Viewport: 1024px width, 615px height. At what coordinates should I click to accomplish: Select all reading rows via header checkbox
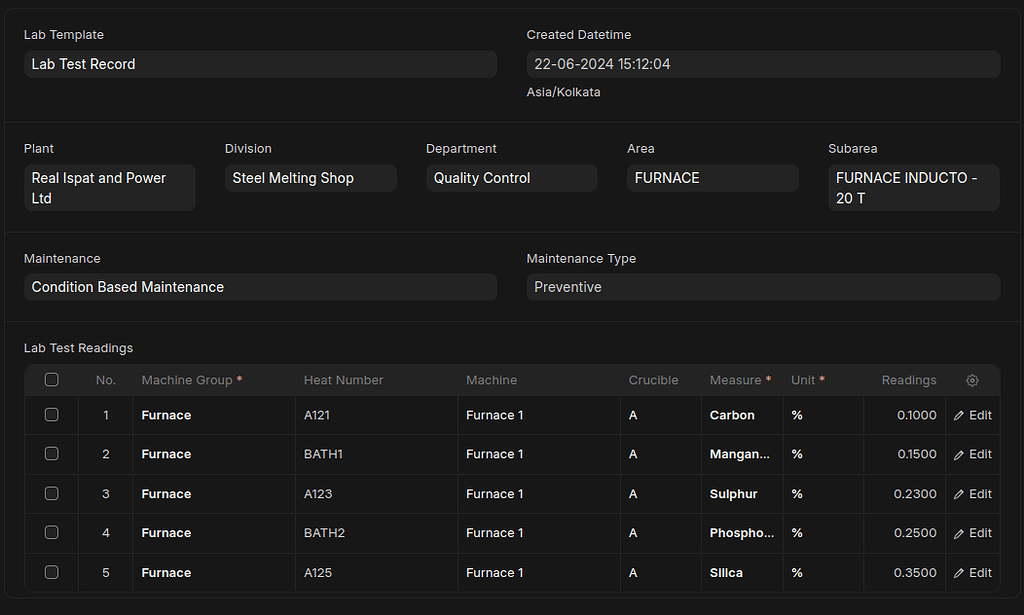(51, 379)
